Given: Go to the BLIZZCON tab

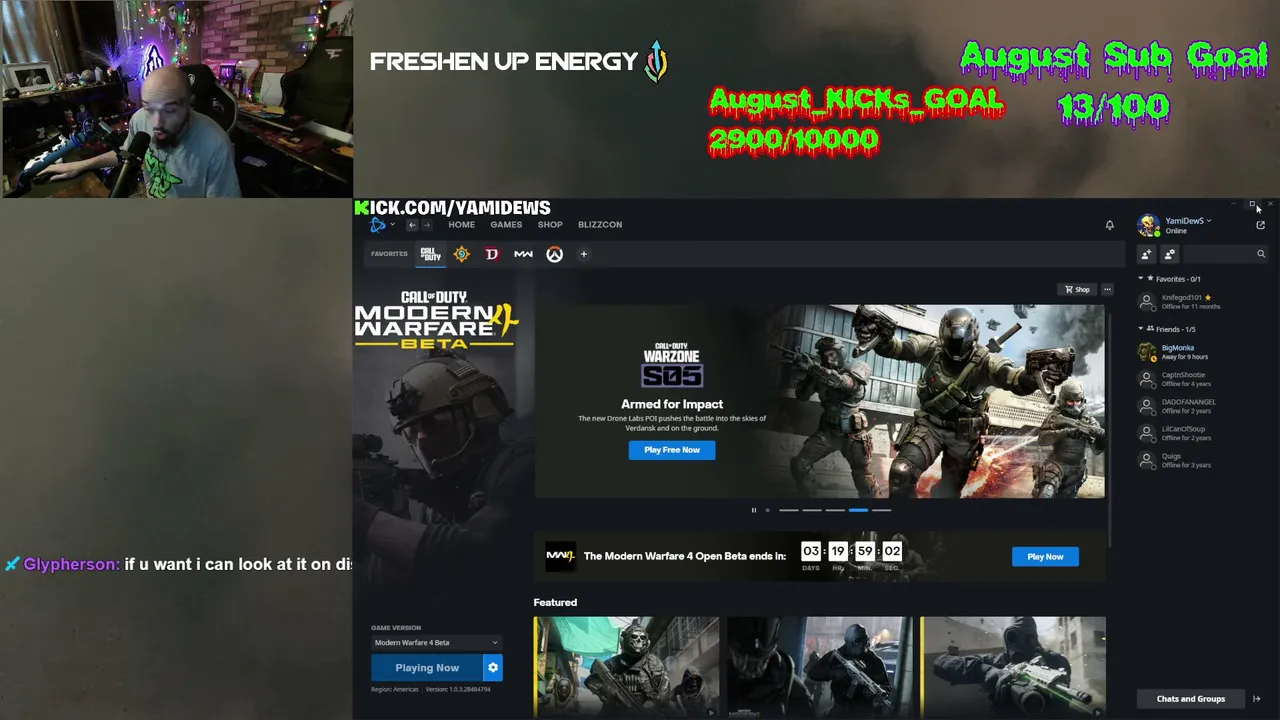Looking at the screenshot, I should (x=600, y=225).
